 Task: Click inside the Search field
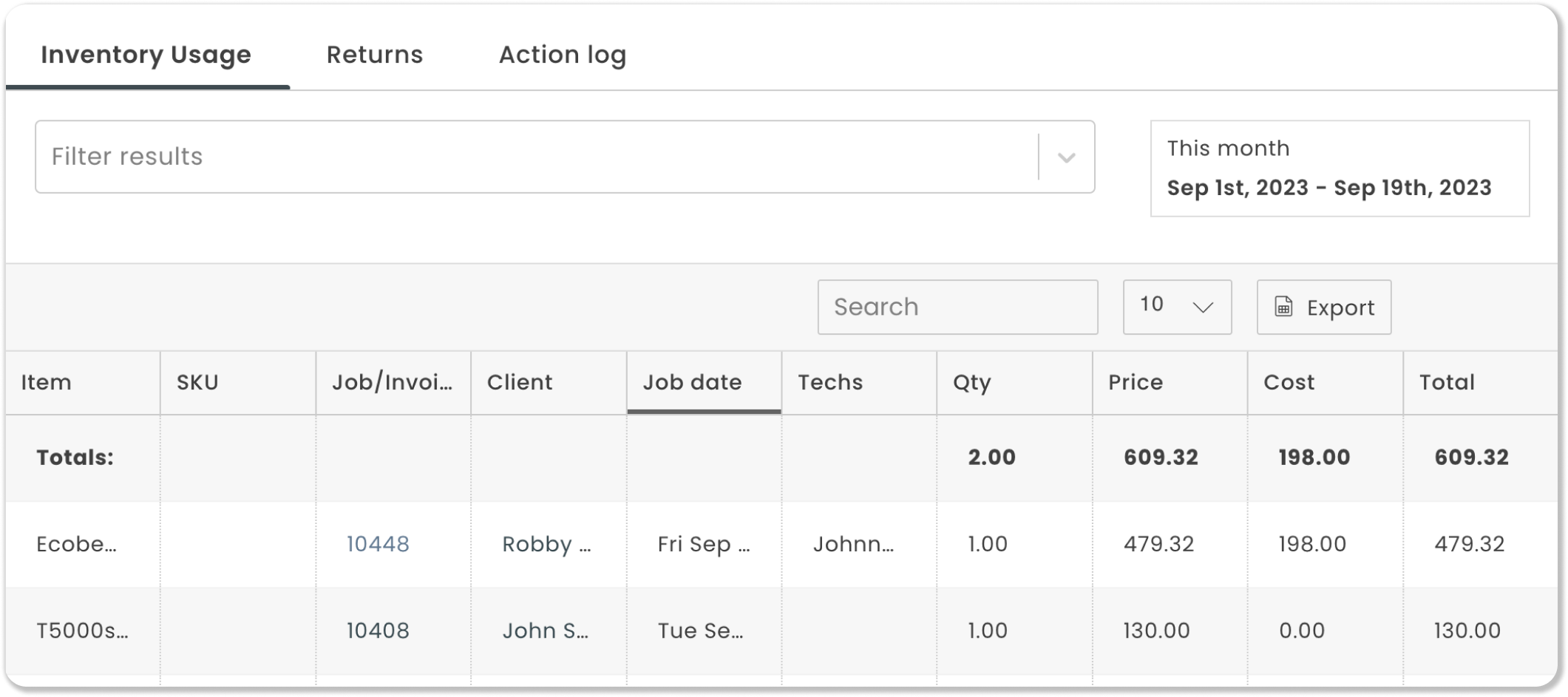[x=957, y=307]
